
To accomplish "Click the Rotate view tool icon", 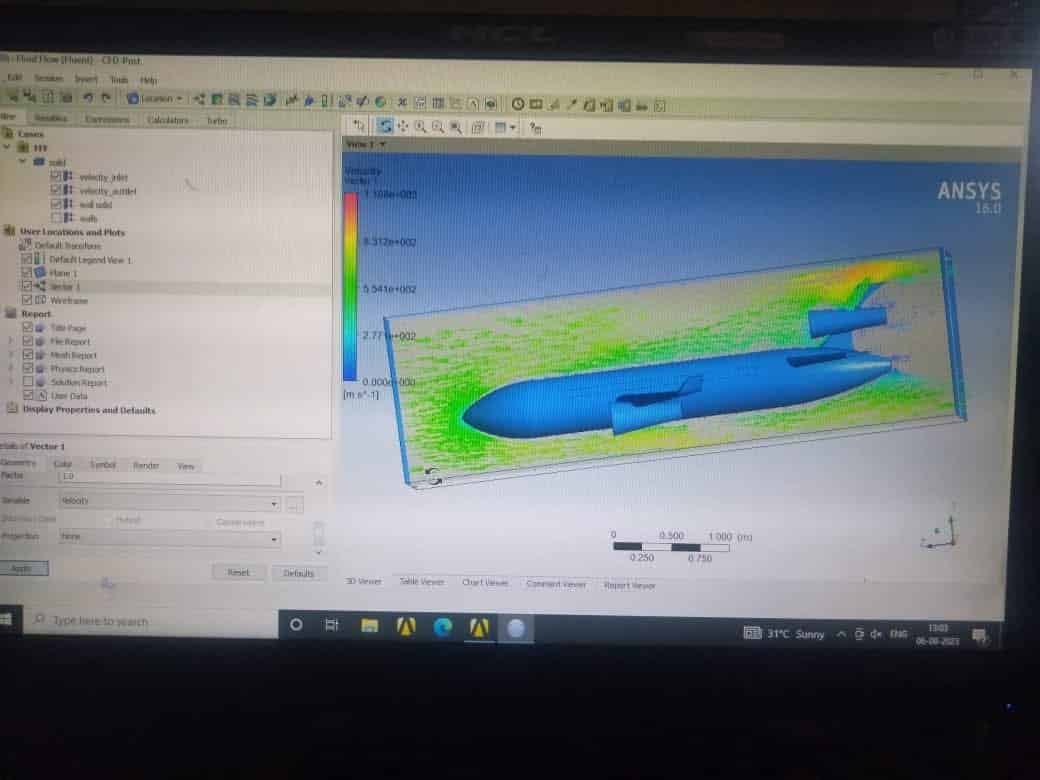I will [x=384, y=127].
